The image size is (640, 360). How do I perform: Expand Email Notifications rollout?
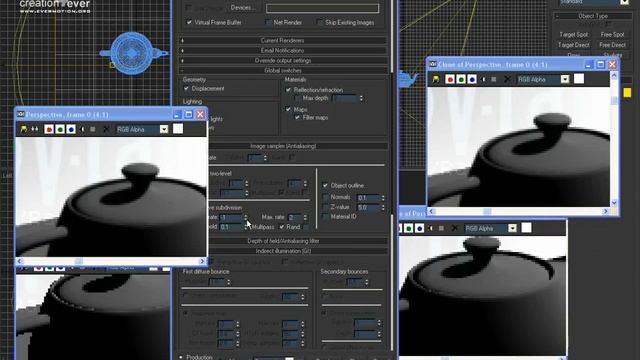pyautogui.click(x=283, y=50)
